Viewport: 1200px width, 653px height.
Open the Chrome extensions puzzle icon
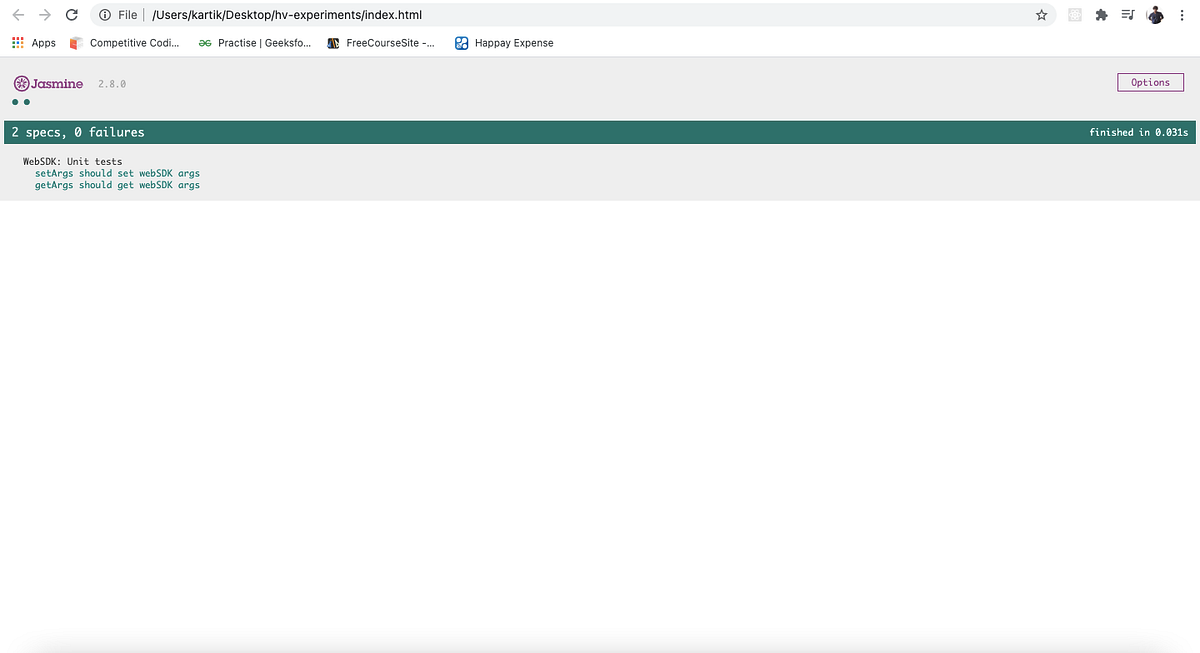point(1101,15)
